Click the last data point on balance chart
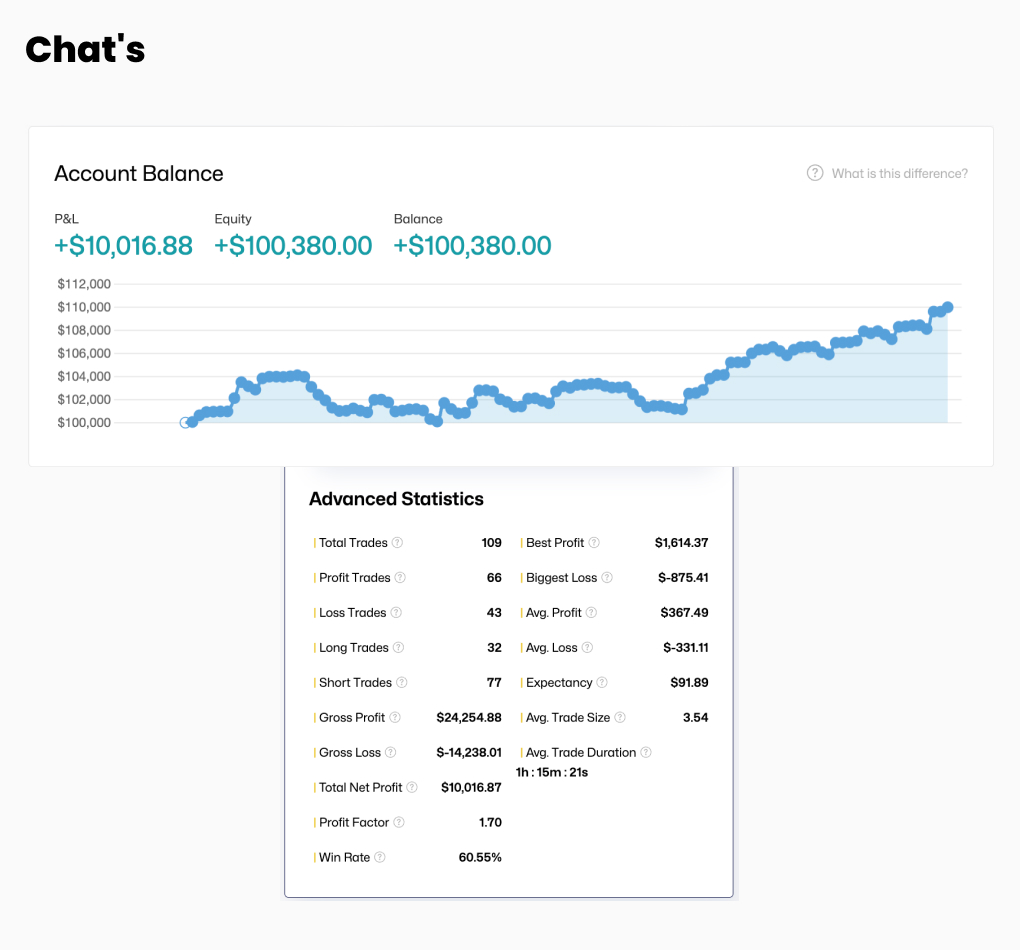 [947, 307]
